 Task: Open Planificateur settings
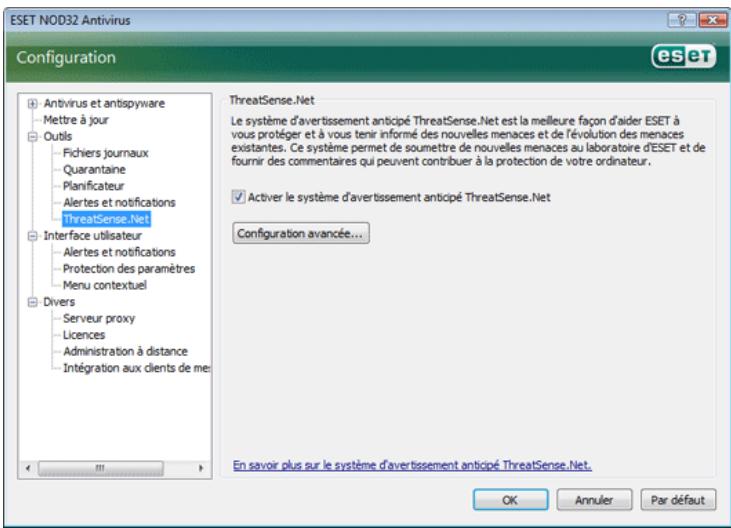(93, 186)
